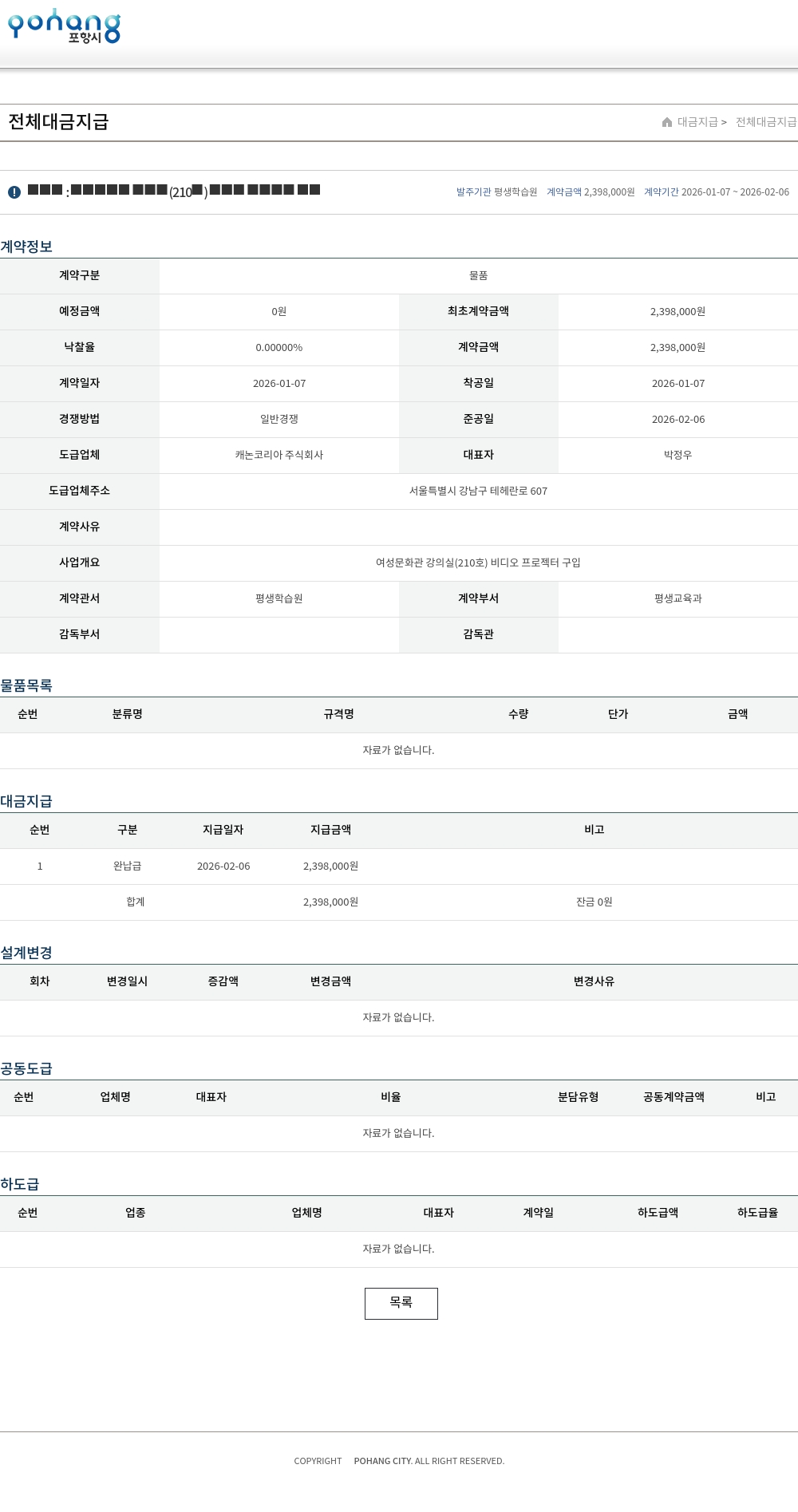Viewport: 798px width, 1512px height.
Task: Click the 하도급율 column header
Action: click(x=757, y=1213)
